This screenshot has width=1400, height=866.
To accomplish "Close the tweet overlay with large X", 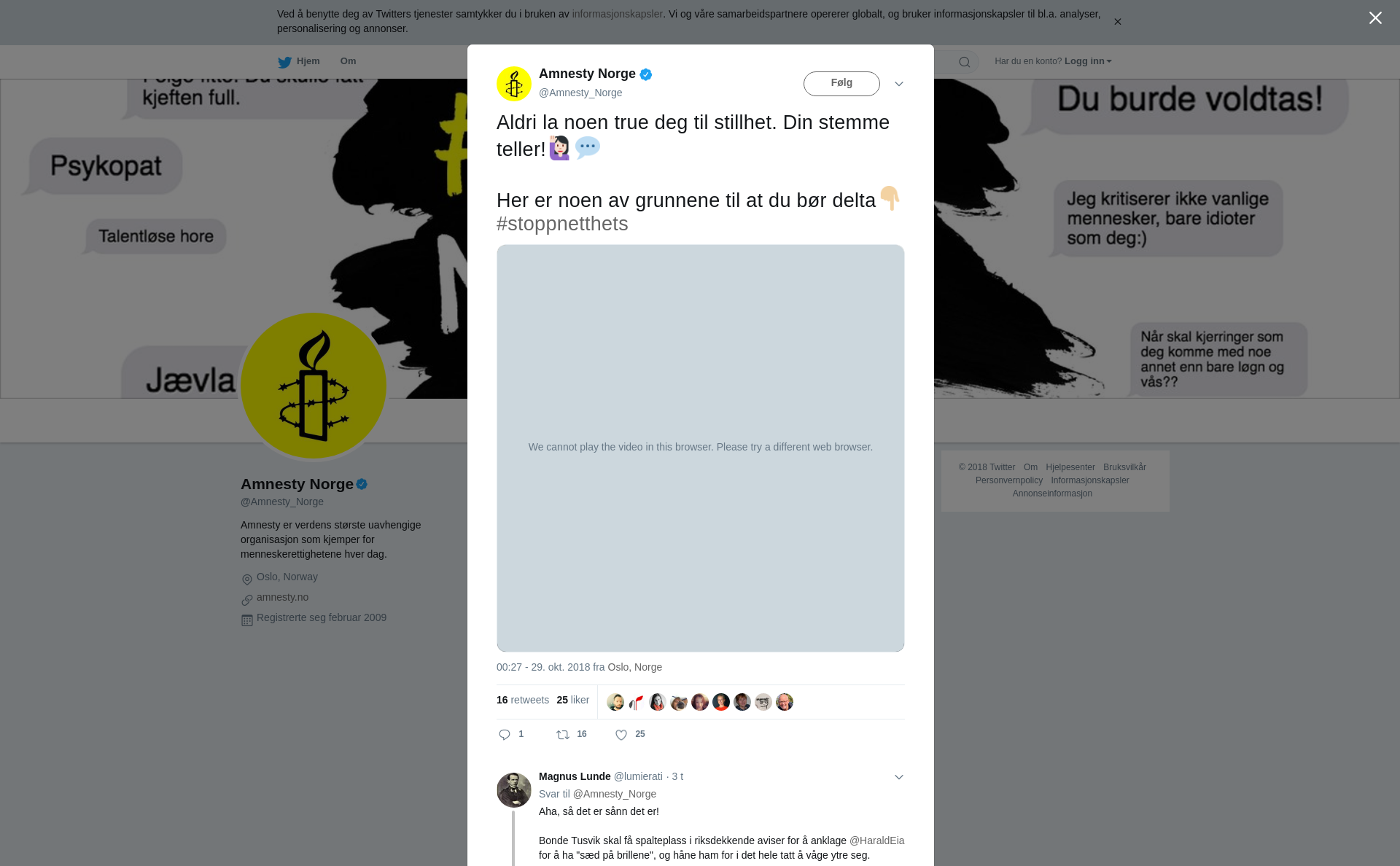I will [1375, 18].
